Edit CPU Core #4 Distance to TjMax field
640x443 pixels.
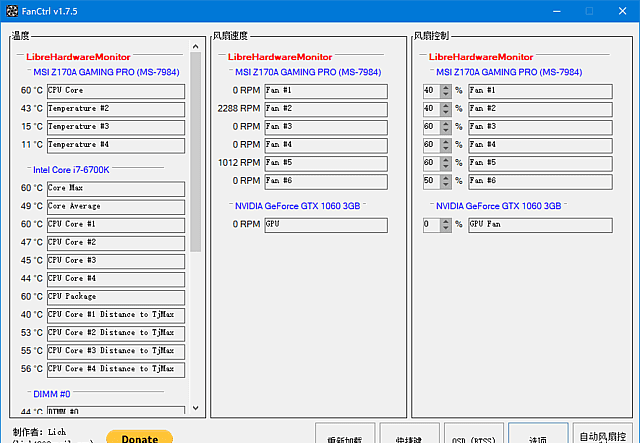(x=116, y=369)
